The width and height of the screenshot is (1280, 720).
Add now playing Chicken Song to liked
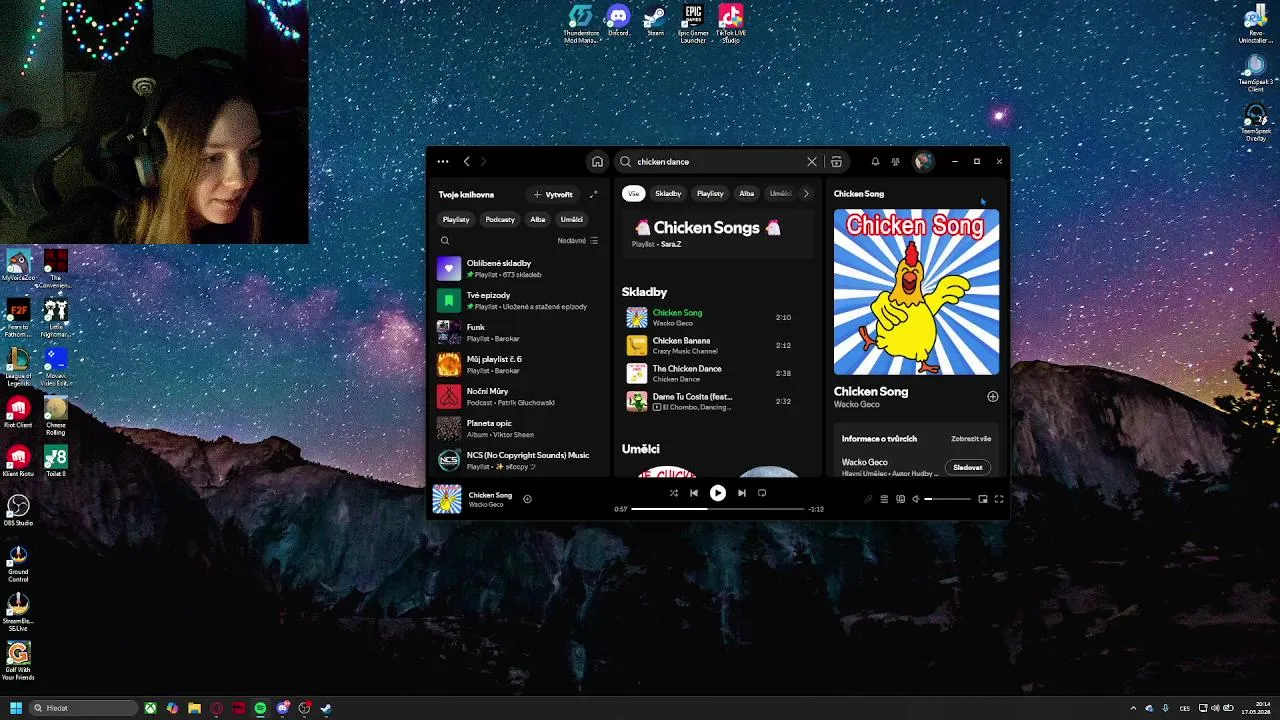click(x=527, y=499)
